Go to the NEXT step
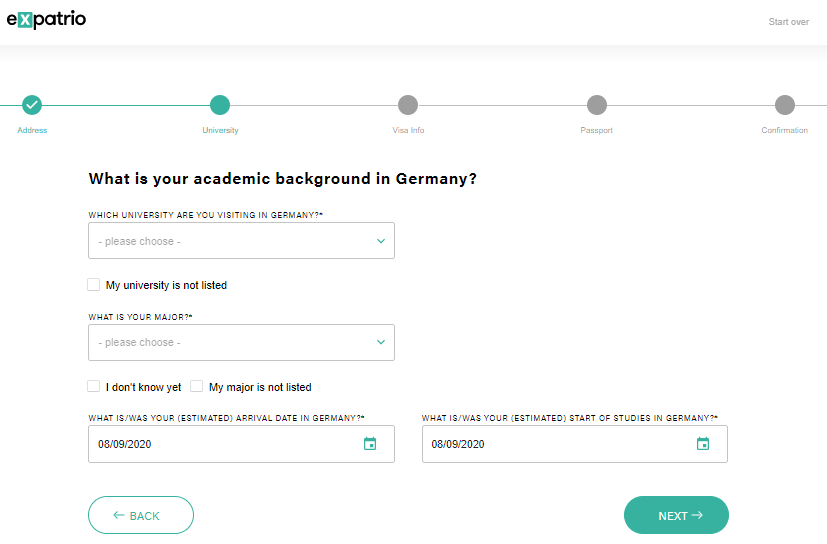The image size is (827, 544). click(x=676, y=515)
